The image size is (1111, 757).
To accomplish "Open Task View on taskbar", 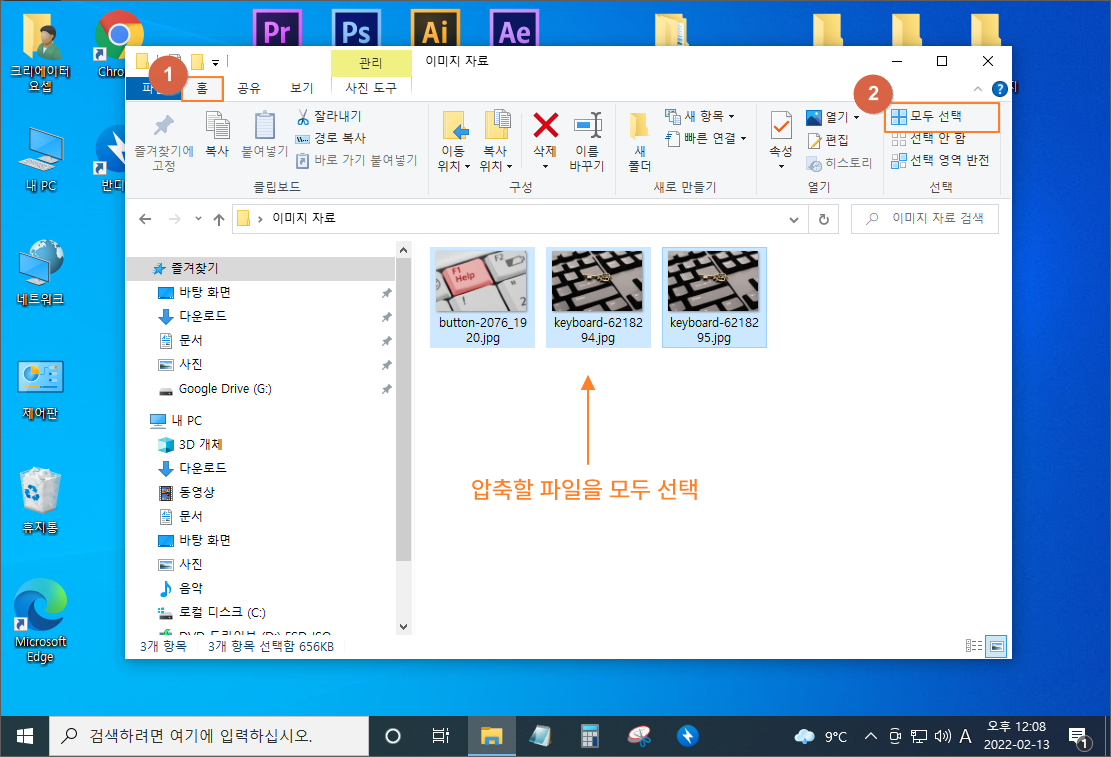I will 440,736.
